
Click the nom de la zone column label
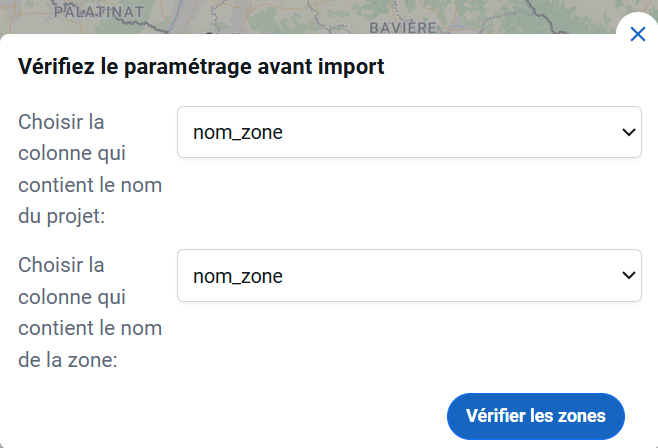[90, 313]
